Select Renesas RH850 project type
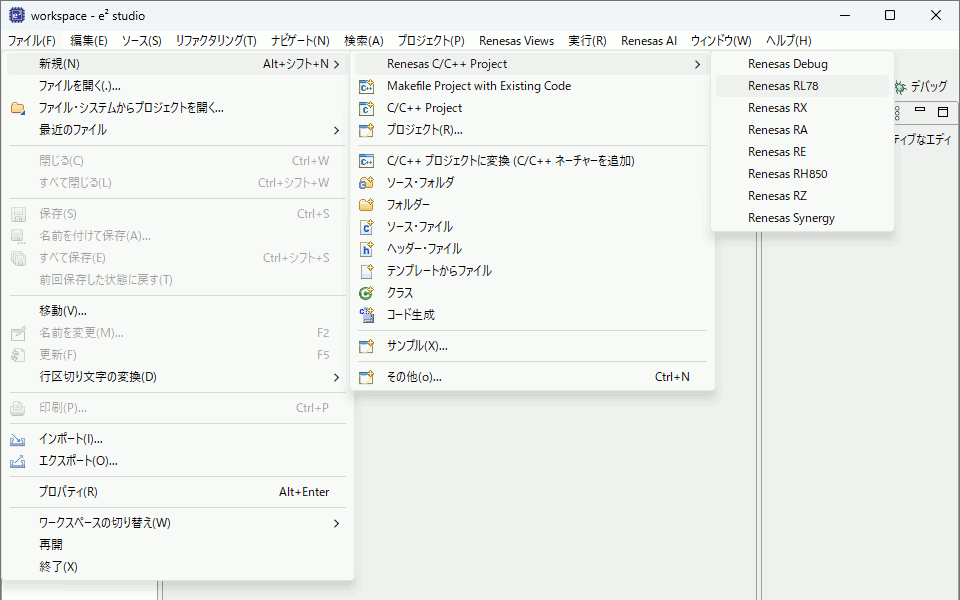 [802, 174]
